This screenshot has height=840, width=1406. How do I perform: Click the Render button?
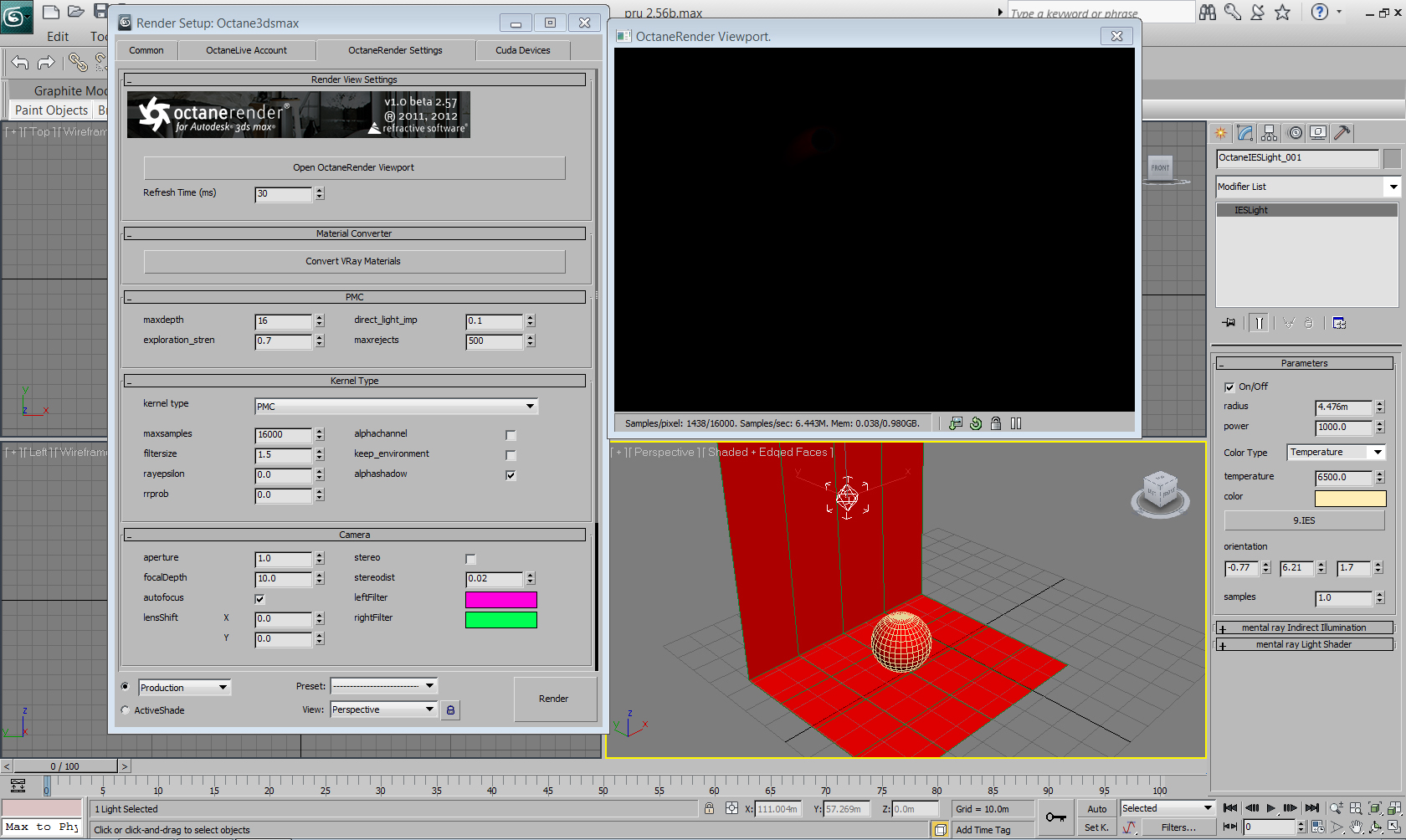(x=554, y=699)
